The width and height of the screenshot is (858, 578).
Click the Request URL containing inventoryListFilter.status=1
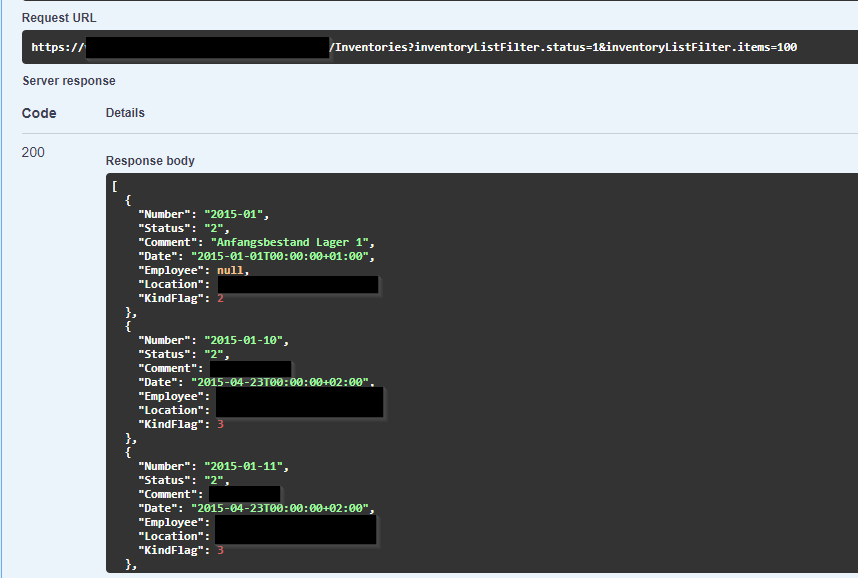(430, 46)
